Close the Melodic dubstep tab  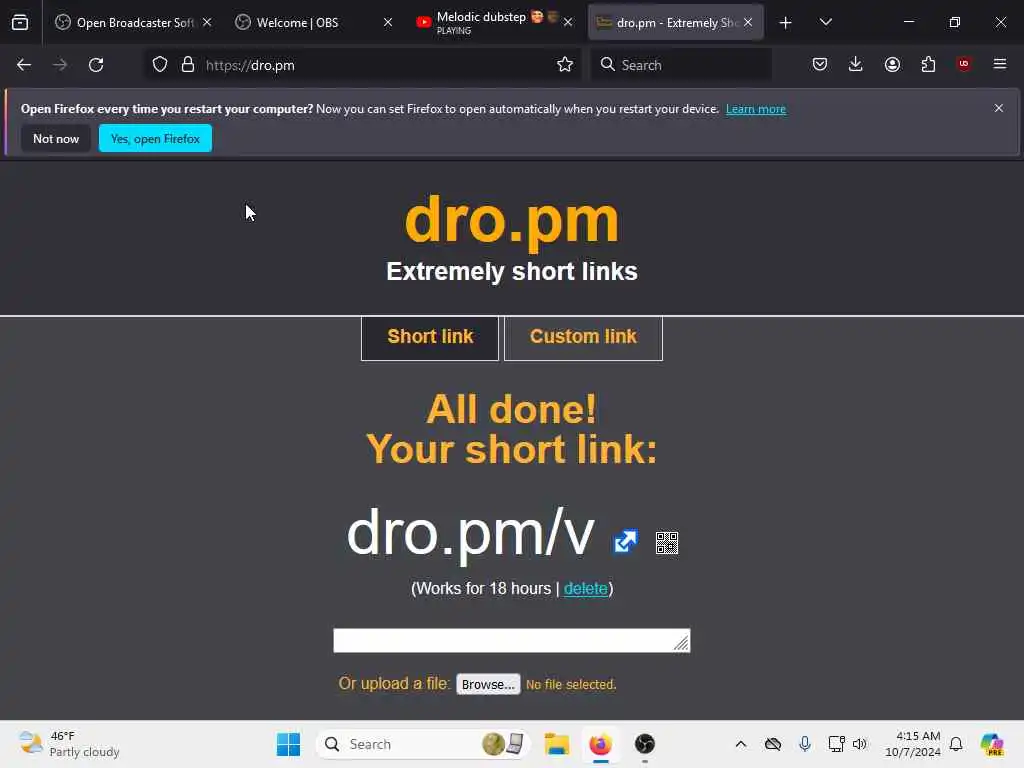568,22
